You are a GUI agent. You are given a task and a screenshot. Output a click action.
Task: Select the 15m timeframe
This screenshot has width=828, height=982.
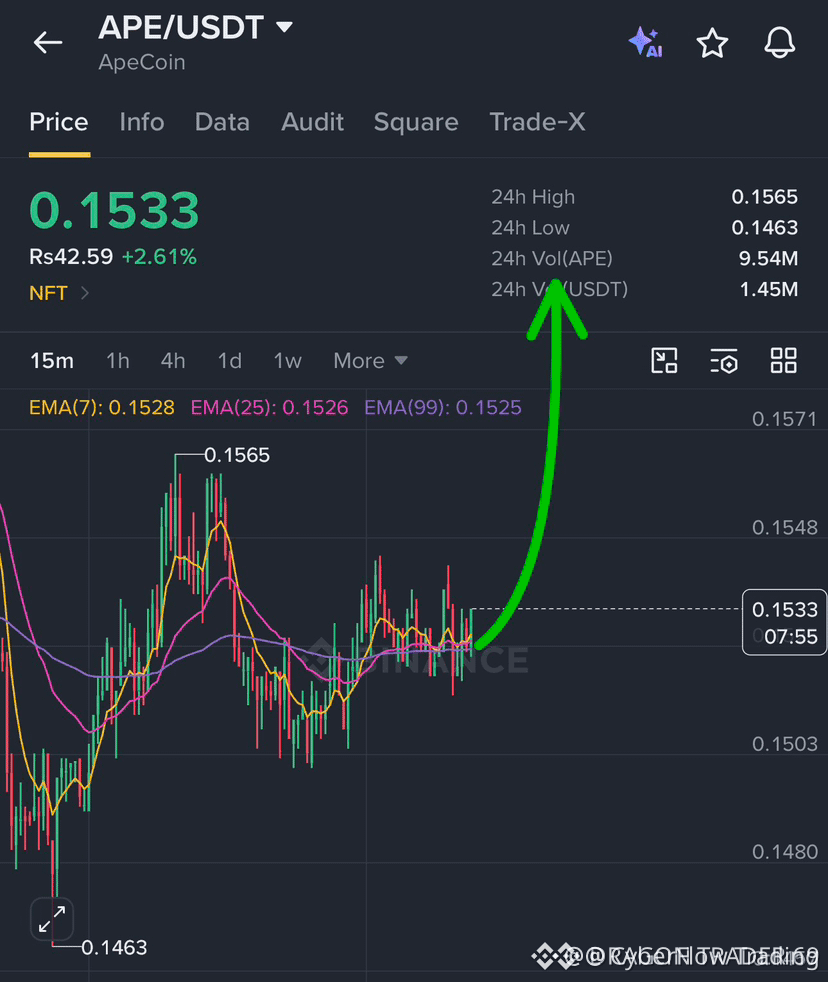pos(52,361)
